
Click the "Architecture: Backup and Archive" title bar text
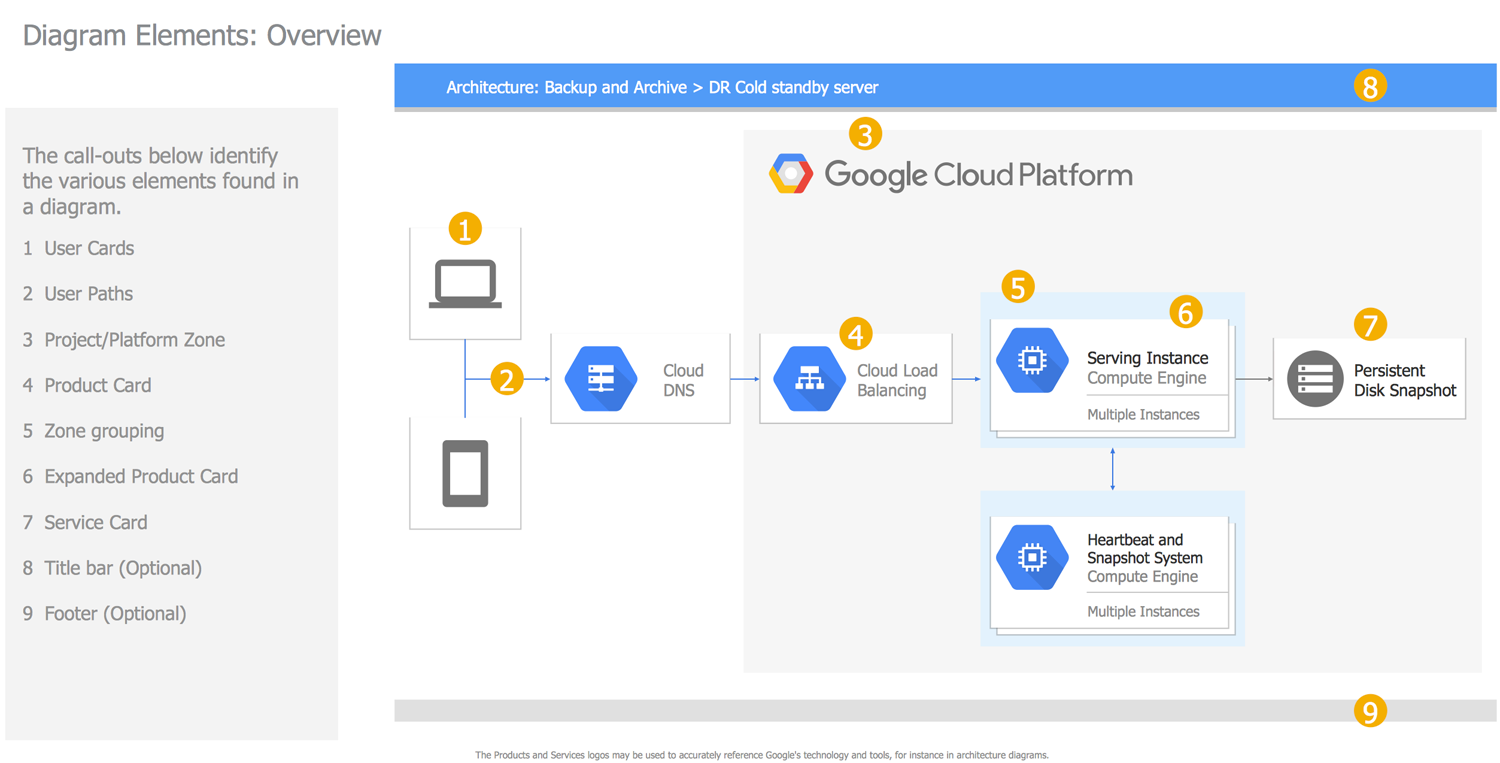[662, 87]
